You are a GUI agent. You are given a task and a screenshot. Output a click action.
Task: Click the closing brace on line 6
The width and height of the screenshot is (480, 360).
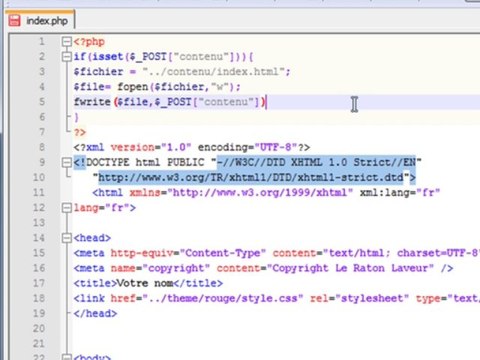click(77, 117)
